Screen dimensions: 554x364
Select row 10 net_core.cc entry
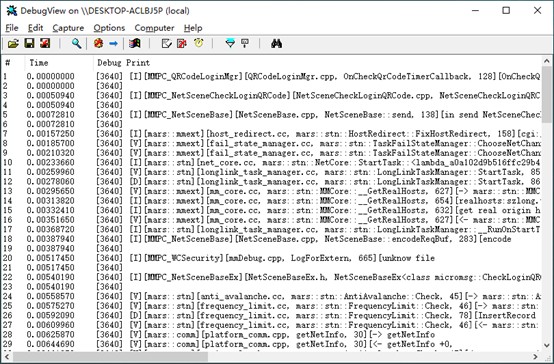tap(272, 162)
